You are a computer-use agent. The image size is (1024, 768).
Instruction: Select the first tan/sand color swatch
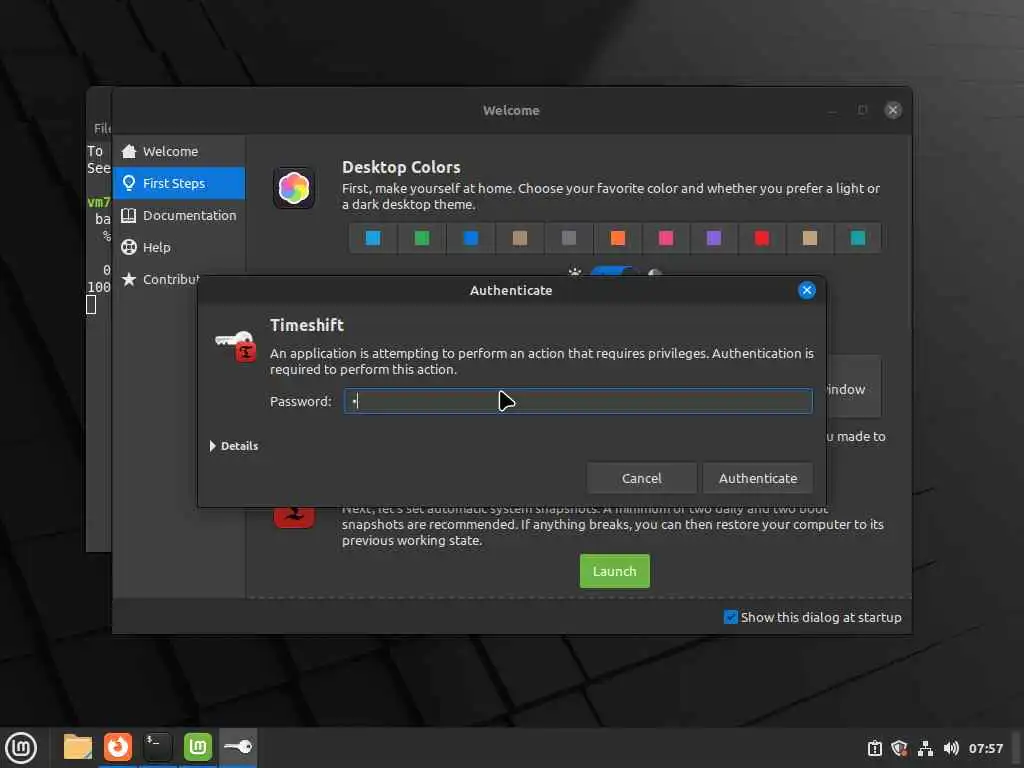point(520,238)
